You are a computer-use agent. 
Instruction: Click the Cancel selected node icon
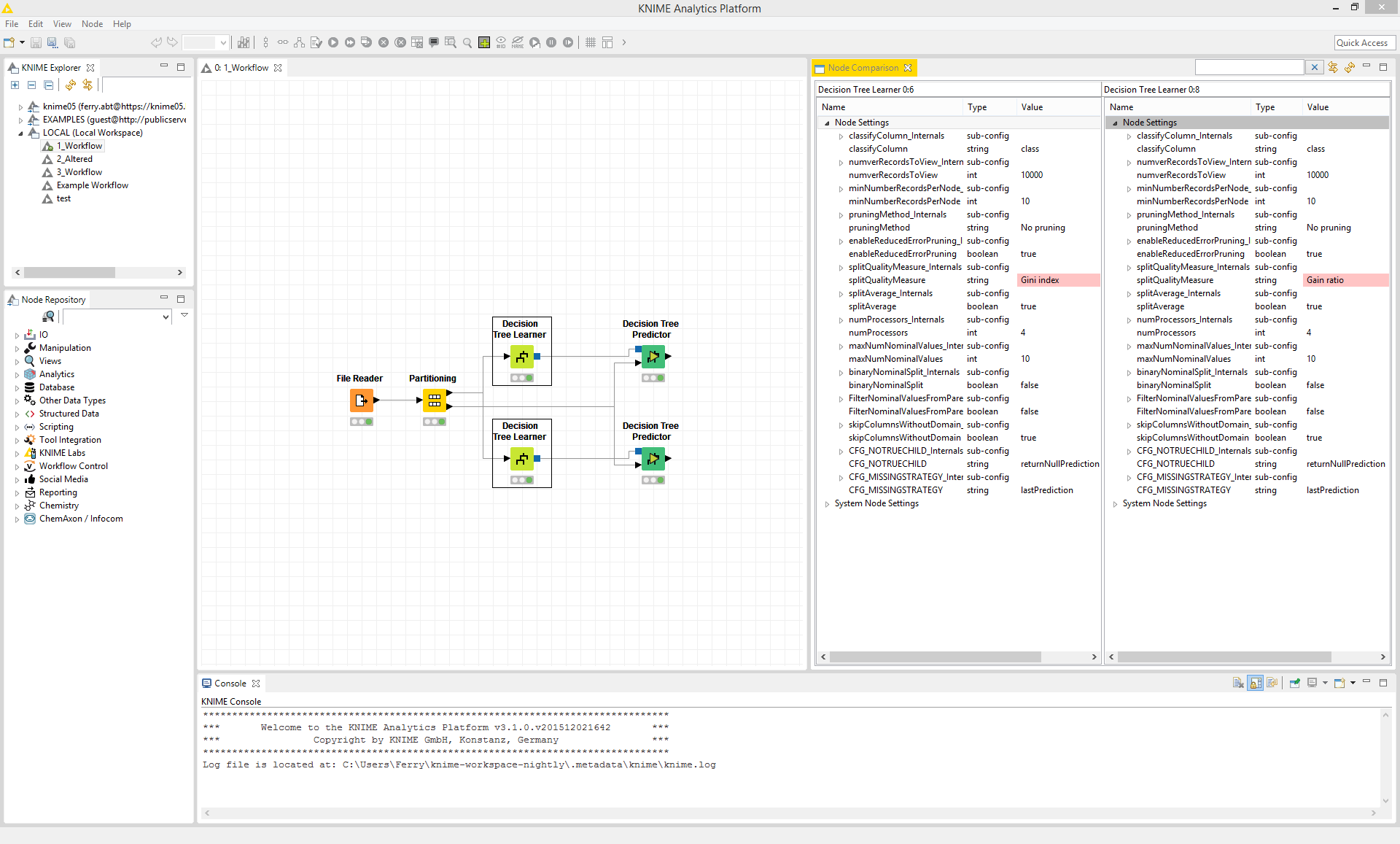pyautogui.click(x=384, y=42)
